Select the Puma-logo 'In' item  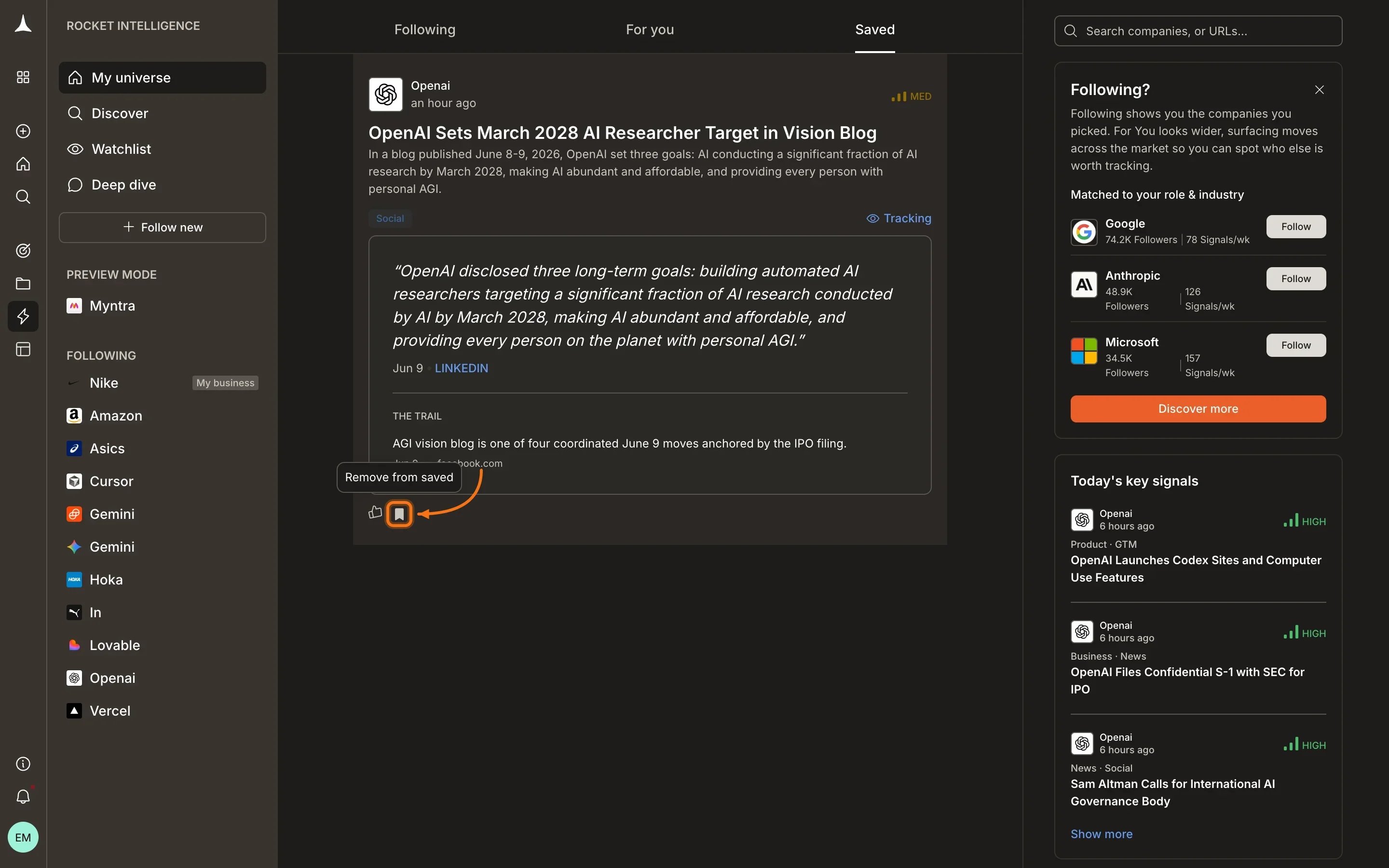[163, 612]
